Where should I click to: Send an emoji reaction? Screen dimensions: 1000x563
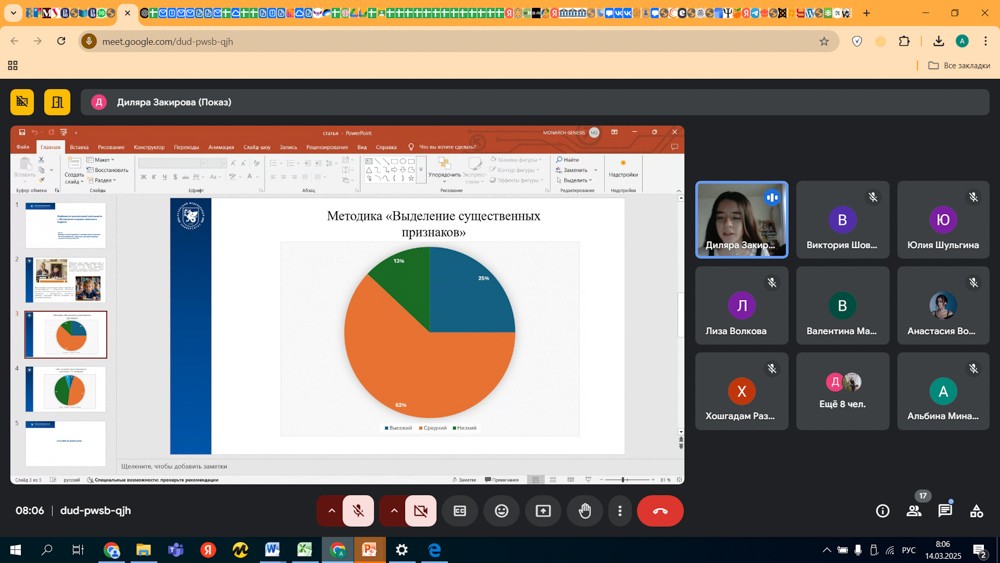pos(502,511)
